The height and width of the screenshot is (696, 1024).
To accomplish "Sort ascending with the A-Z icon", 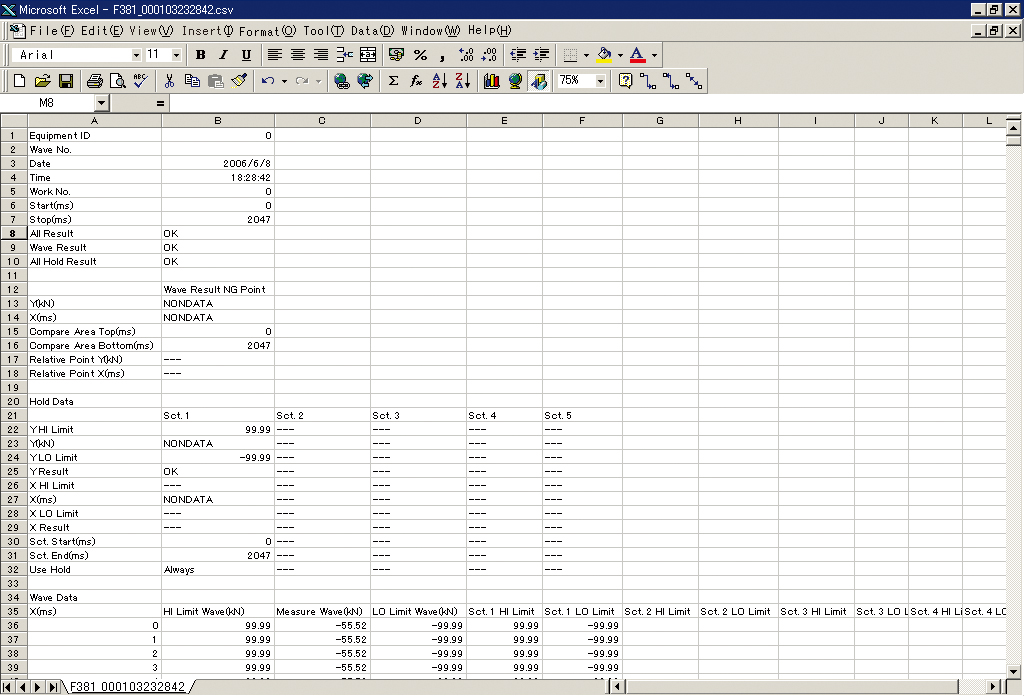I will tap(439, 81).
